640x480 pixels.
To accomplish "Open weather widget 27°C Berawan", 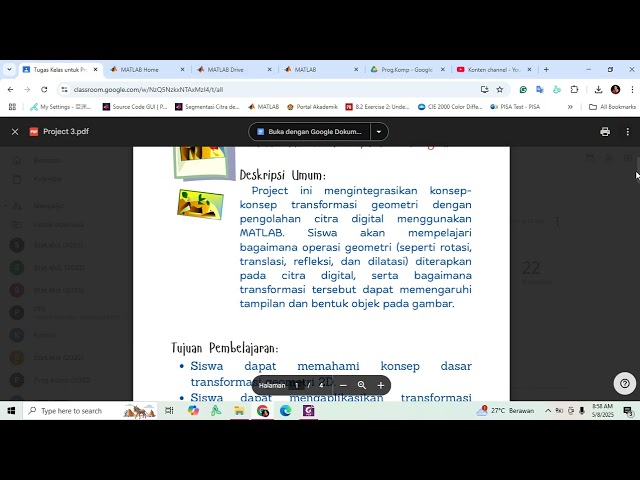I will [505, 411].
